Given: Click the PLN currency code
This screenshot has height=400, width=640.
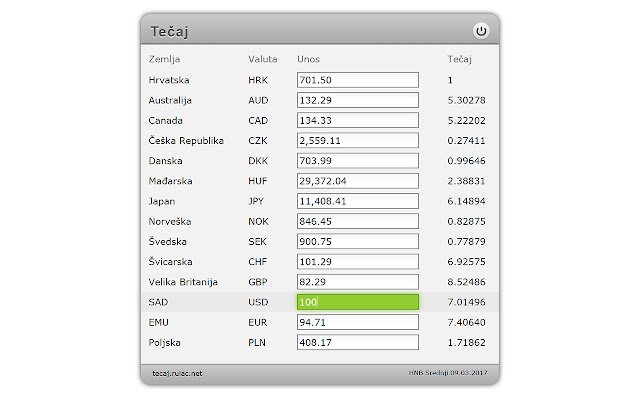Looking at the screenshot, I should tap(257, 342).
